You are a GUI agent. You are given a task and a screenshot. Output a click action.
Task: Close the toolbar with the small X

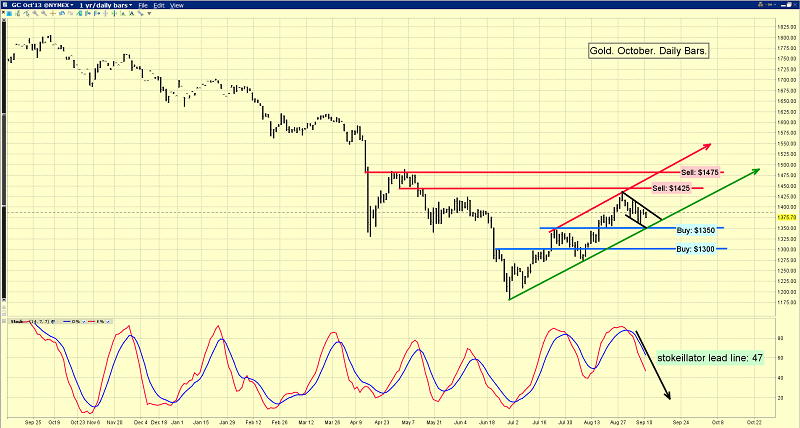point(3,12)
